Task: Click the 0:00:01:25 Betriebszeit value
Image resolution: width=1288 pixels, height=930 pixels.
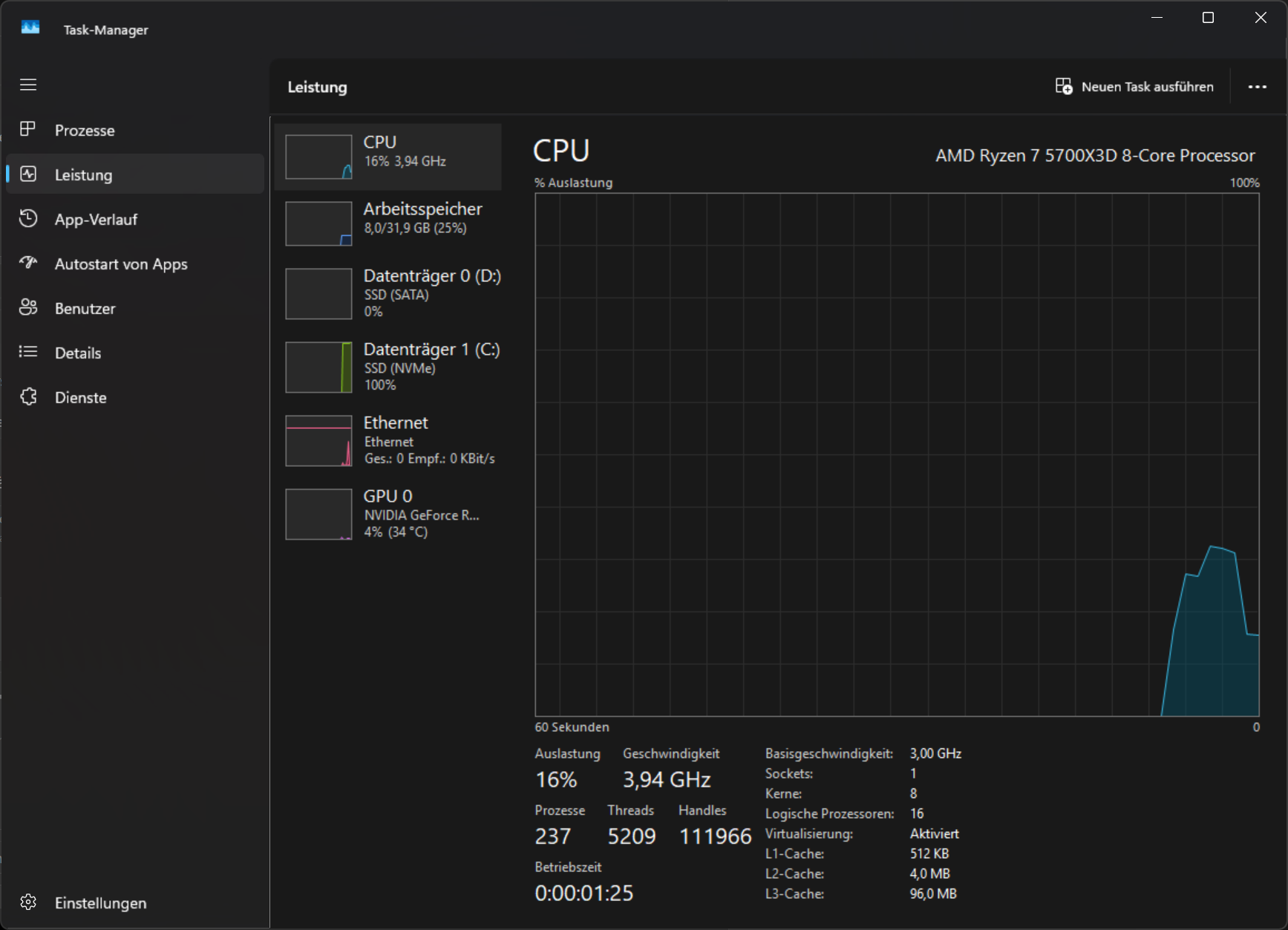Action: tap(584, 893)
